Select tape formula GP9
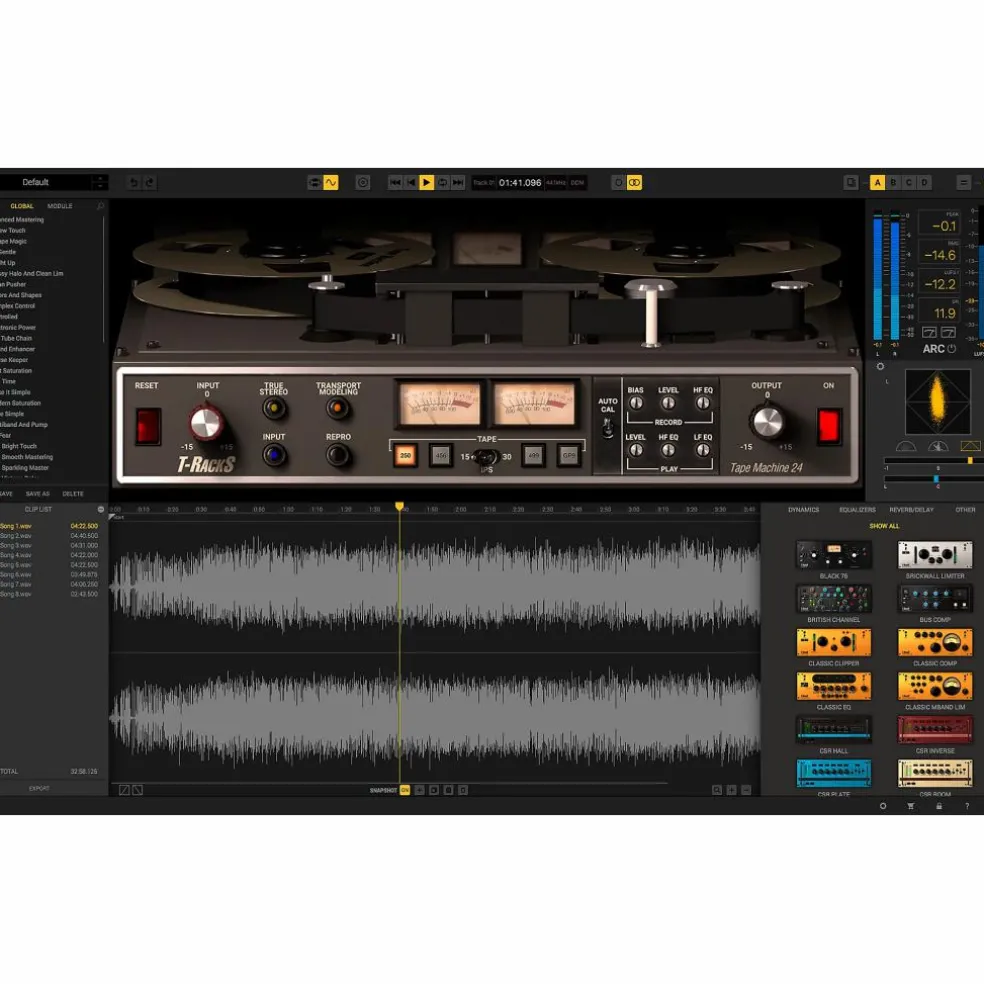Viewport: 984px width, 984px height. (x=569, y=456)
